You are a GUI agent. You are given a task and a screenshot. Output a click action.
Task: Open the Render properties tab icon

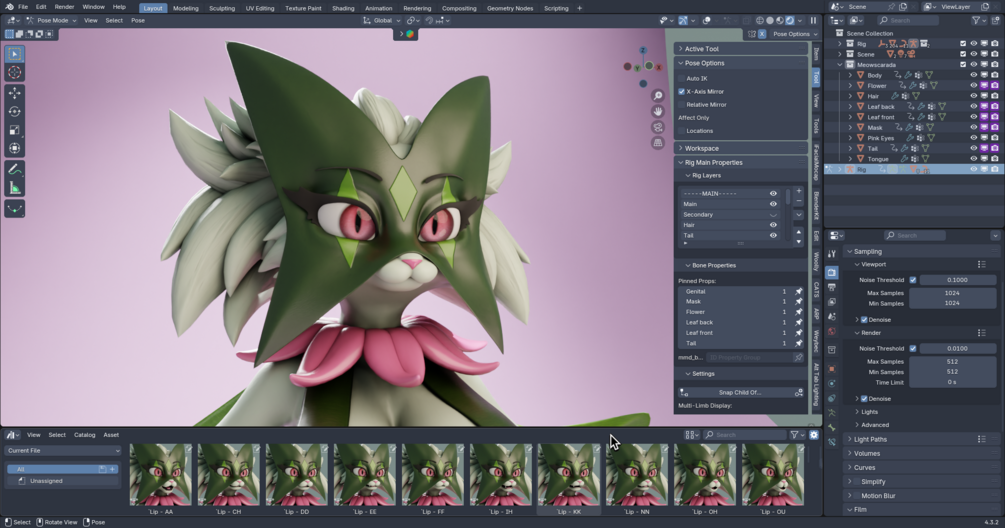[831, 272]
